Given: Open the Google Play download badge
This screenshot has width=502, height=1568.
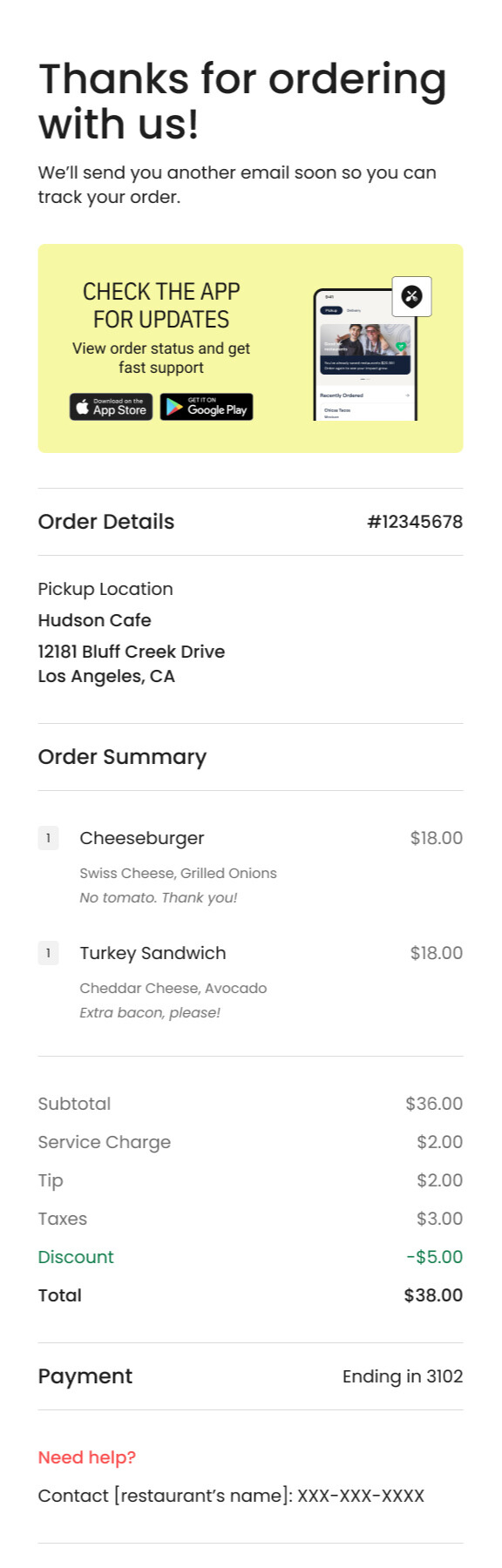Looking at the screenshot, I should pos(207,407).
